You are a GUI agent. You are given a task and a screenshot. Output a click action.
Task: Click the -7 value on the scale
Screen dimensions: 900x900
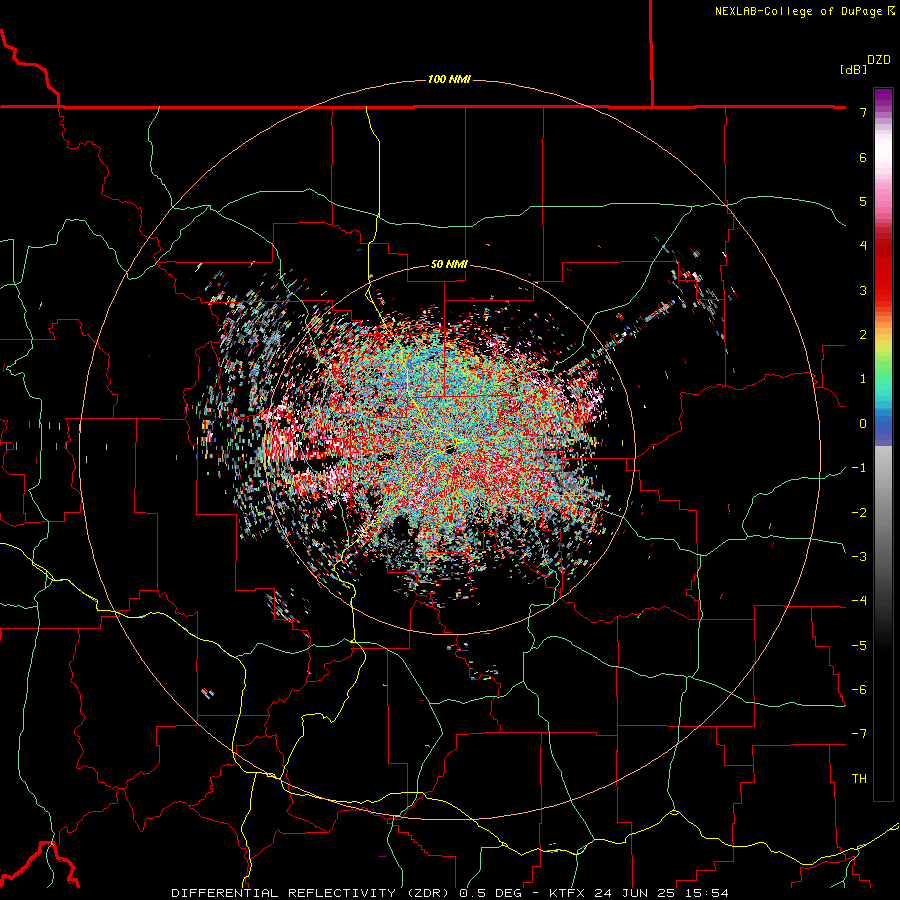859,734
